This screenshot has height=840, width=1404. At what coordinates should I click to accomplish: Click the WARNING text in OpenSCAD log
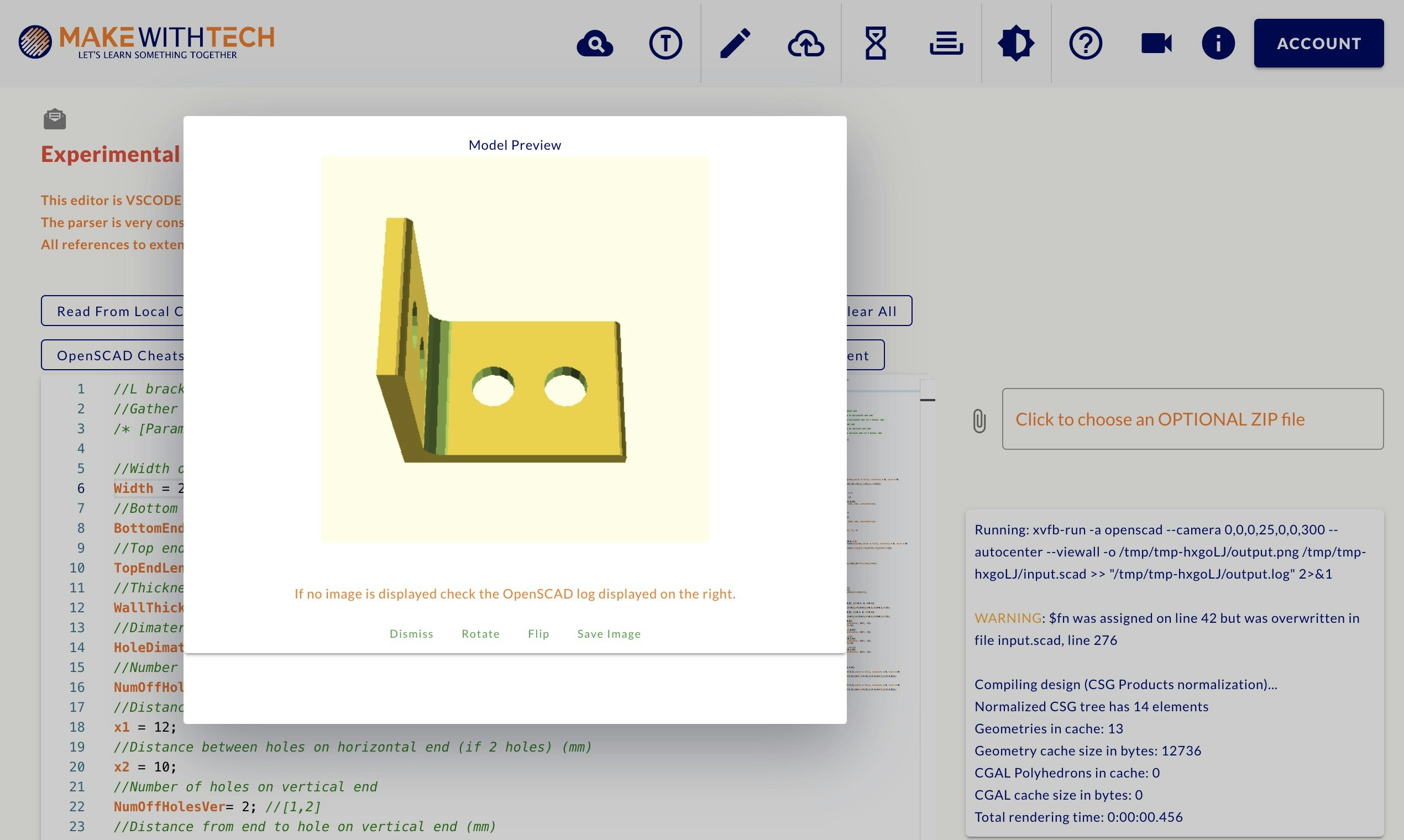pyautogui.click(x=1008, y=618)
